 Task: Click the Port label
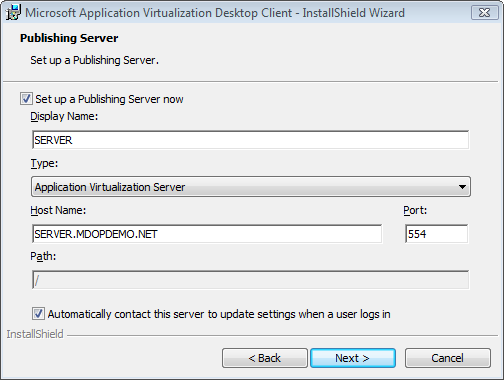point(415,210)
